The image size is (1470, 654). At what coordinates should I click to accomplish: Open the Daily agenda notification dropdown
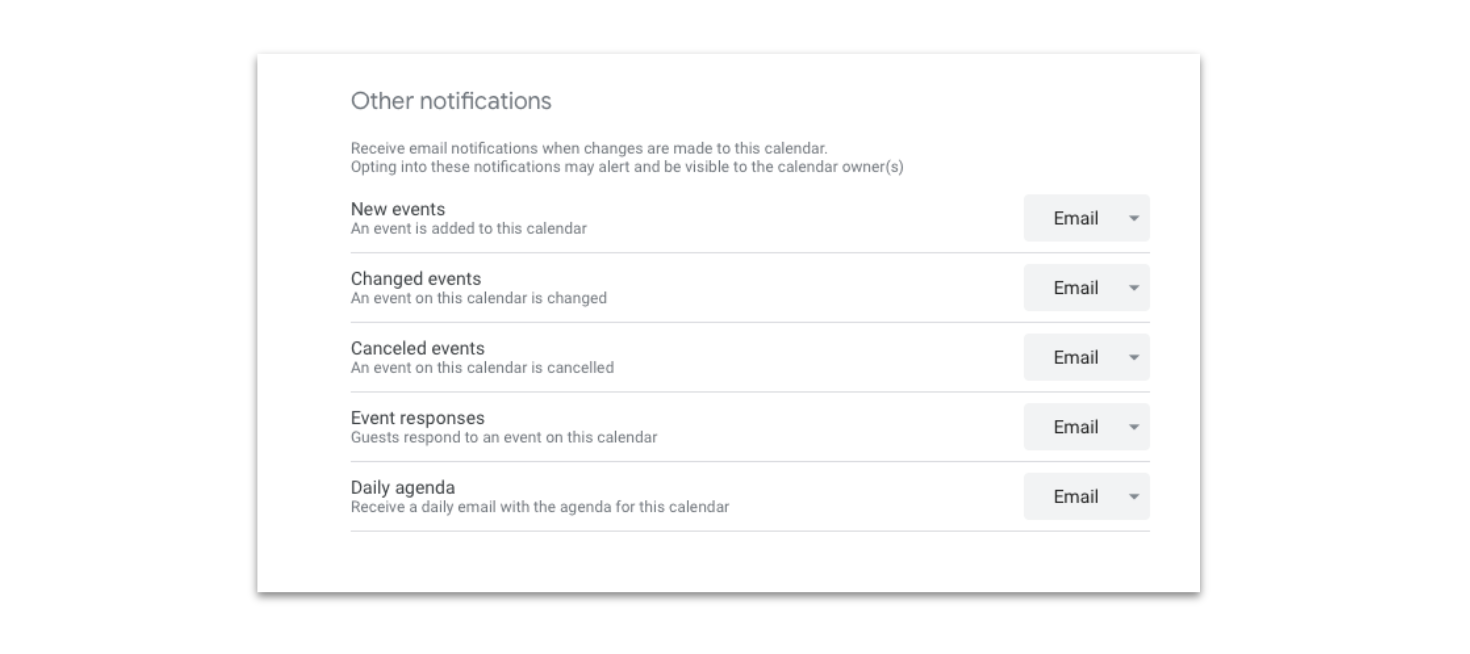tap(1086, 496)
